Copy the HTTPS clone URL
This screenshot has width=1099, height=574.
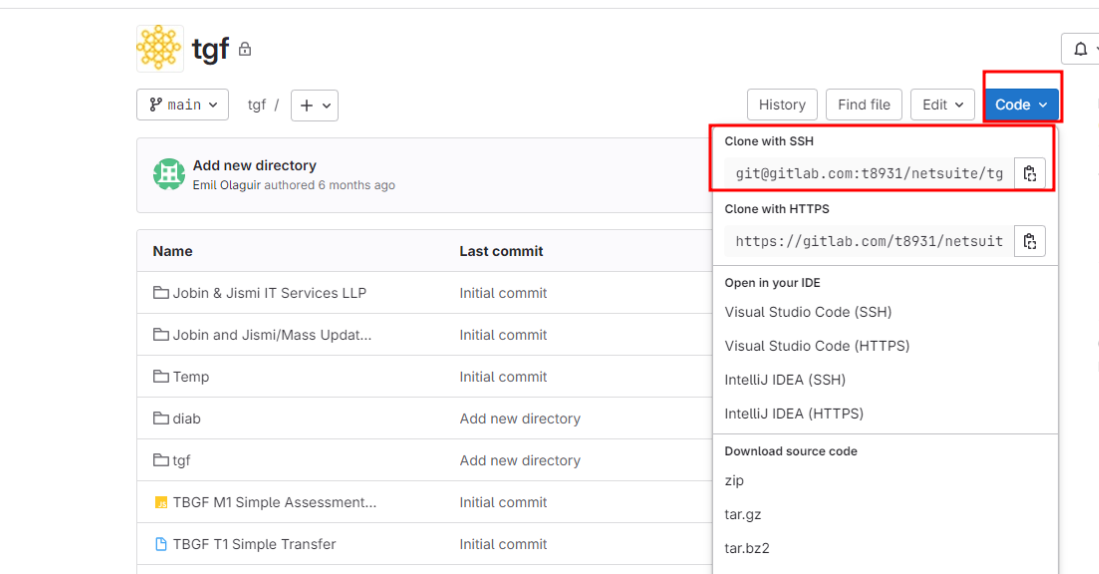click(x=1029, y=241)
